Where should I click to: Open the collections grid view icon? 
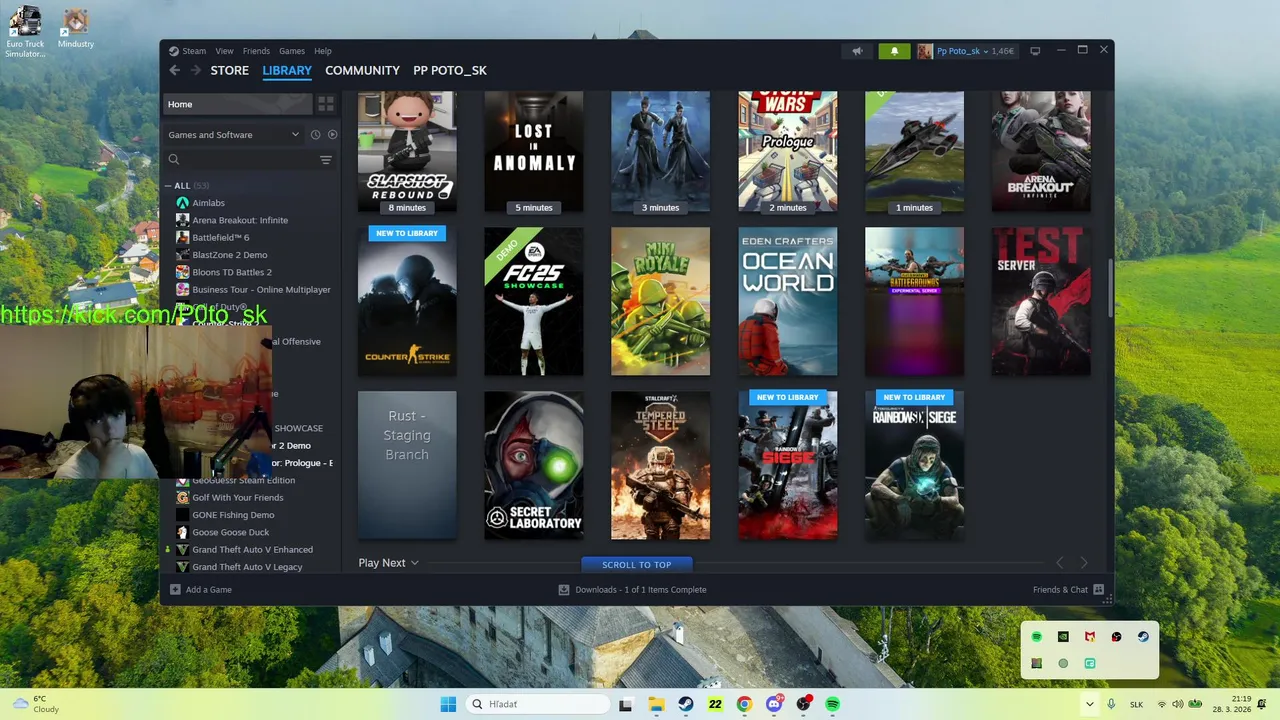click(326, 104)
